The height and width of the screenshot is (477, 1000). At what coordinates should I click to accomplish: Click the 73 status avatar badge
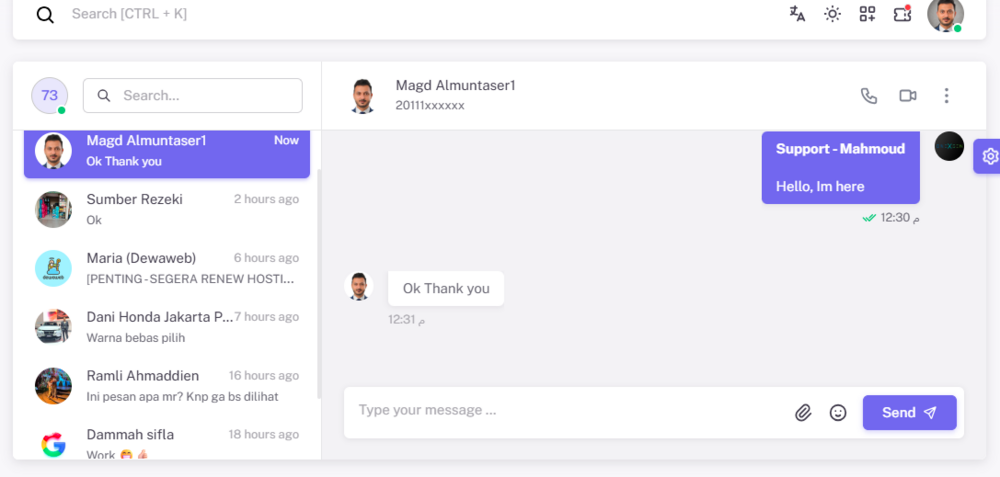tap(50, 96)
